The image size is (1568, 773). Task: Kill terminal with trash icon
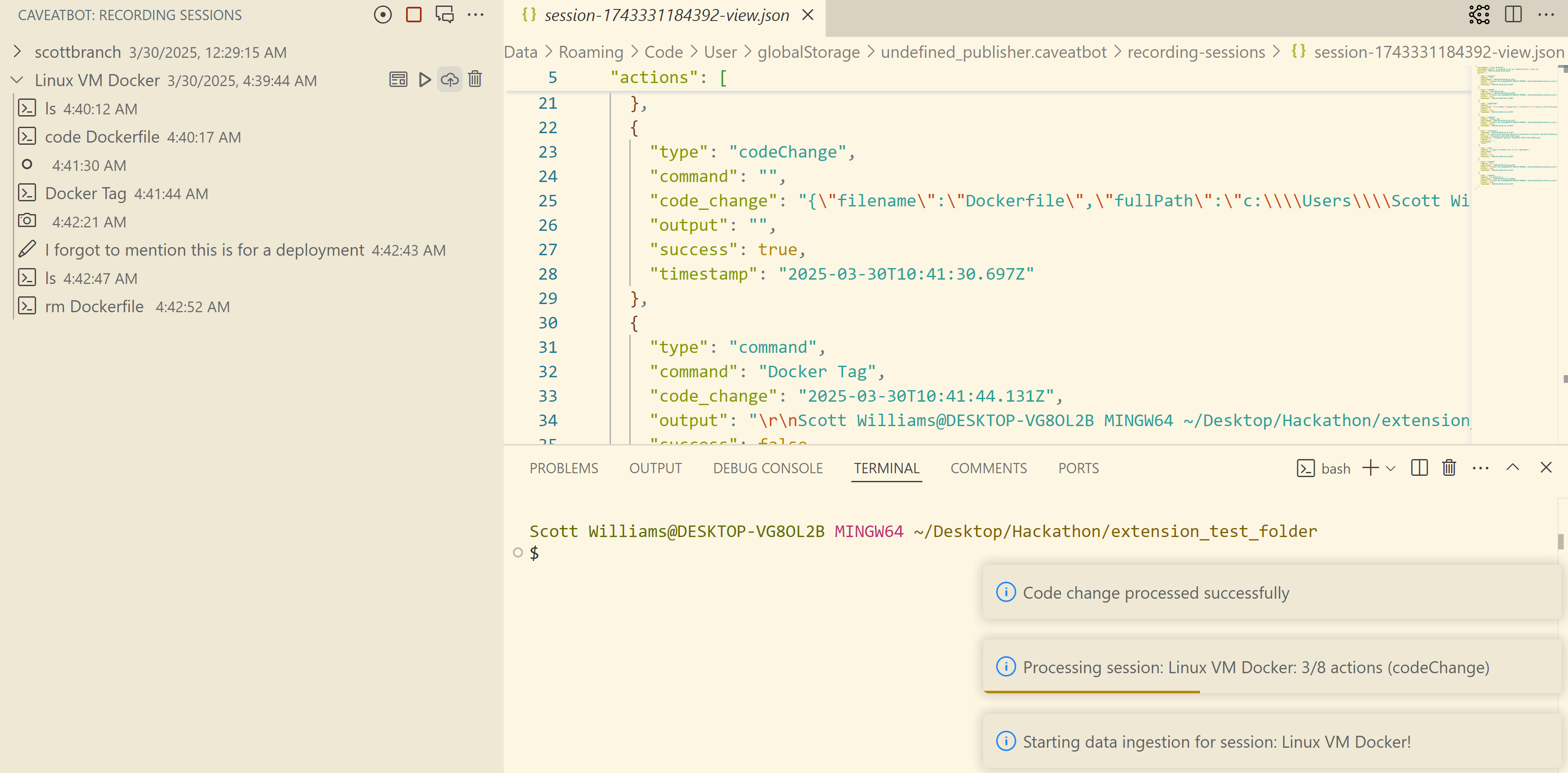[1449, 468]
